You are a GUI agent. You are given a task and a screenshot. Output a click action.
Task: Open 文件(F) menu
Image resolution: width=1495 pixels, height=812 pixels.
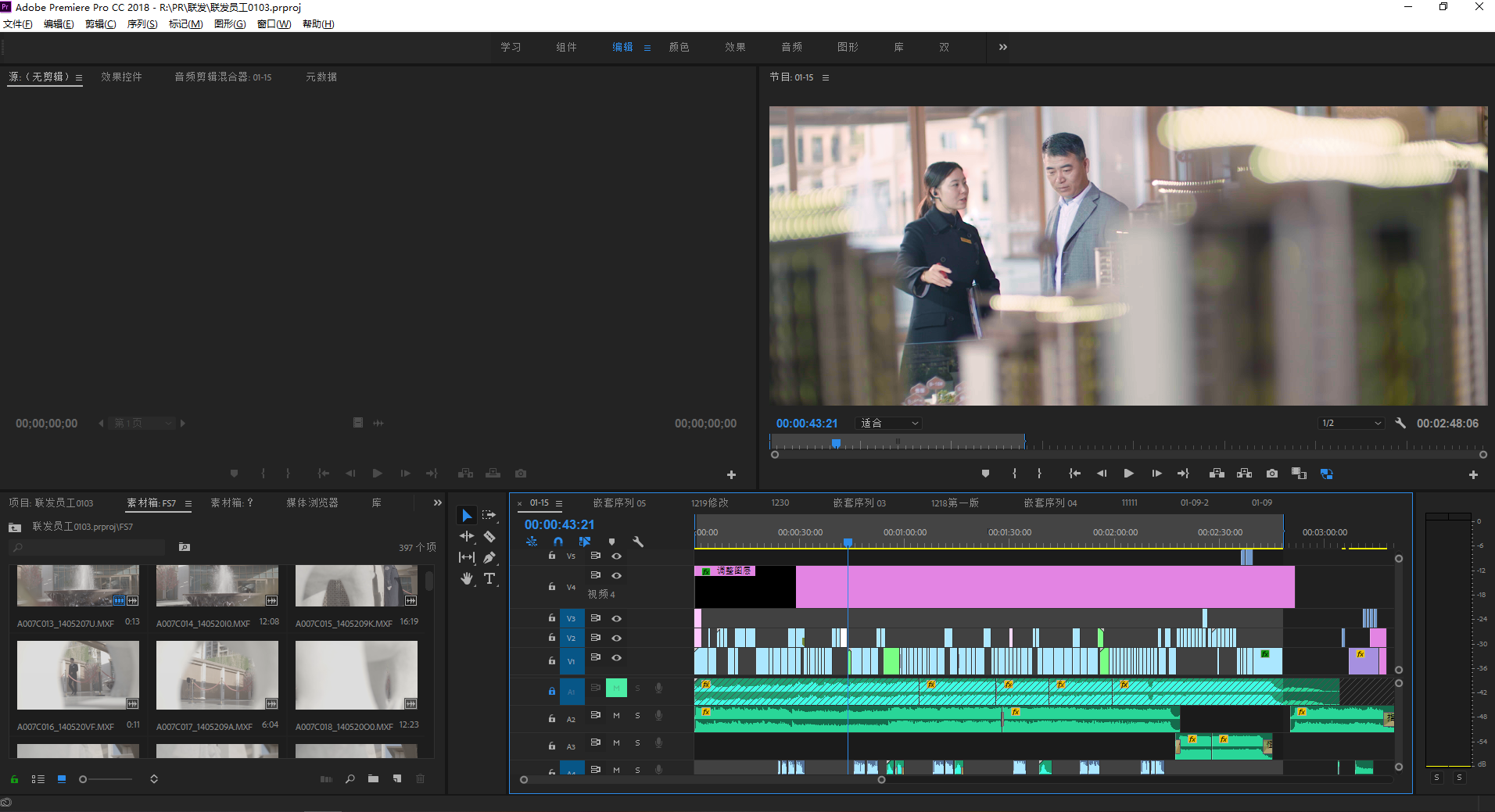point(18,24)
